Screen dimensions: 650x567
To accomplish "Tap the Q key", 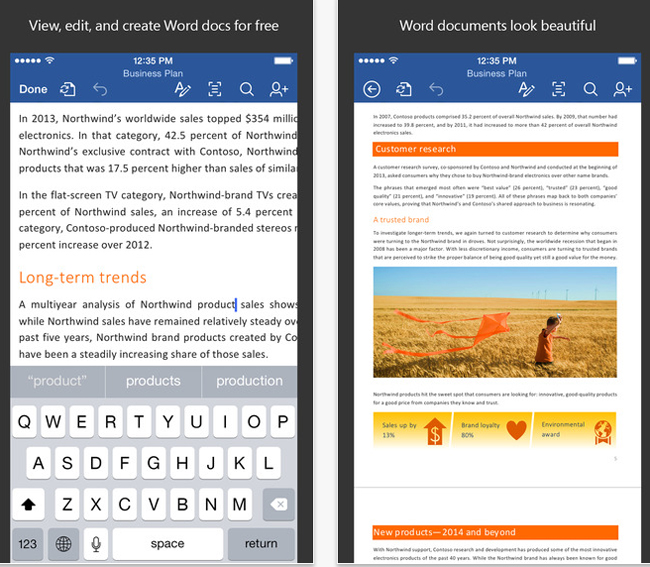I will (24, 422).
